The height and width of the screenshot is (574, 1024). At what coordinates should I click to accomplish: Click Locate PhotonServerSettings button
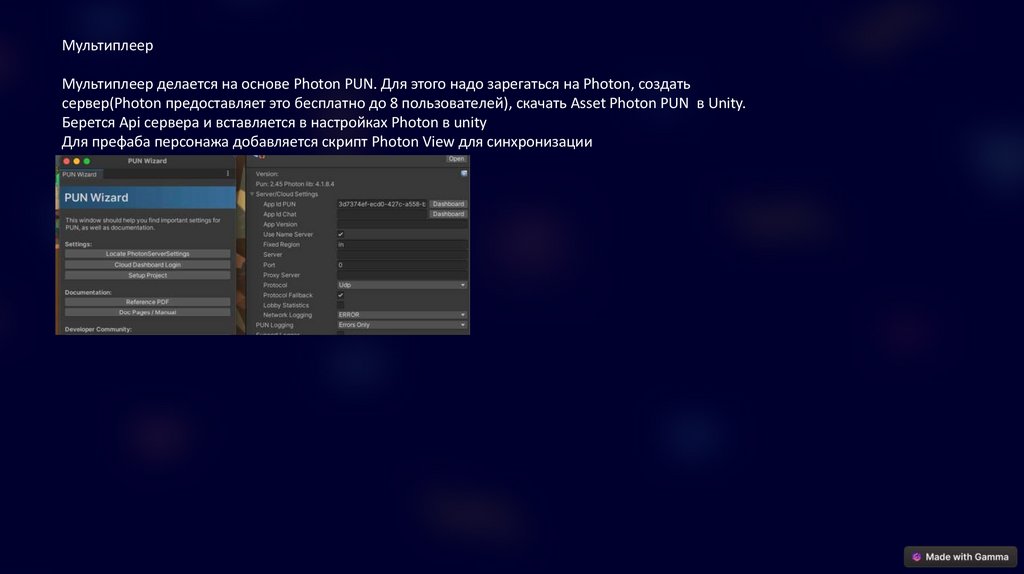pyautogui.click(x=148, y=254)
